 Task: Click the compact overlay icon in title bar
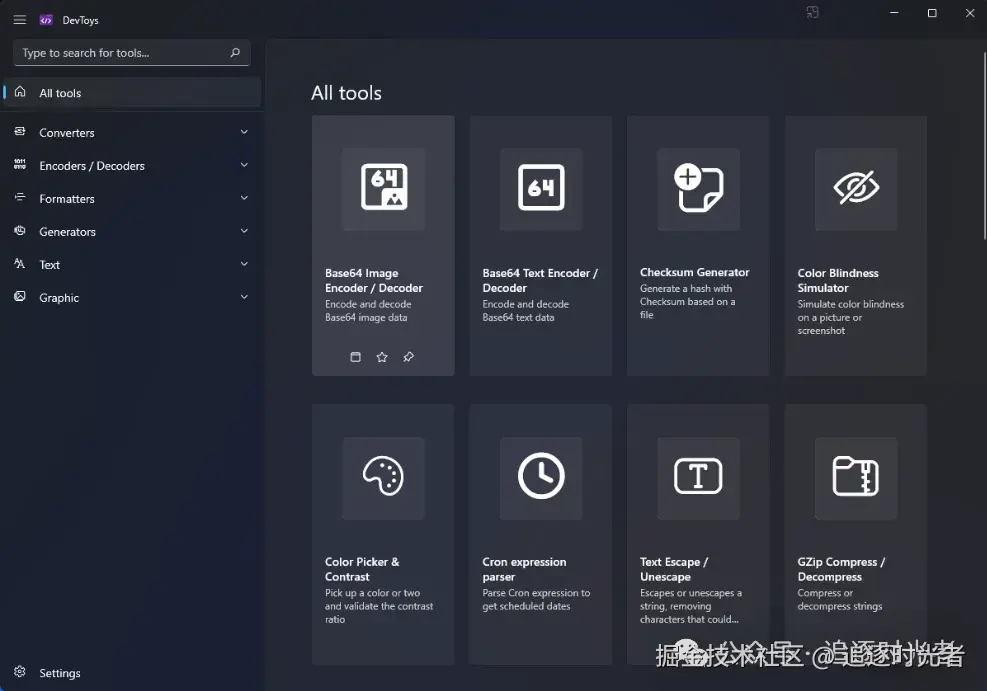813,13
